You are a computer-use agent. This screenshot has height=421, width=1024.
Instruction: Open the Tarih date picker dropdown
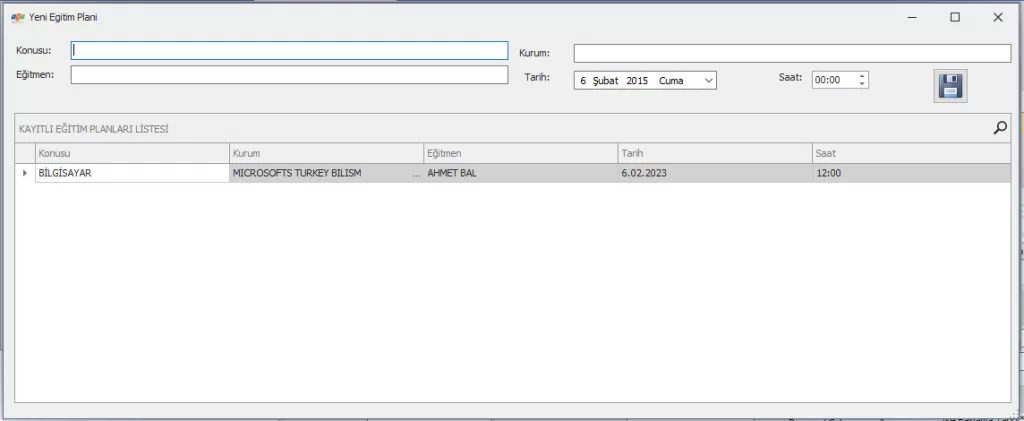[x=708, y=80]
